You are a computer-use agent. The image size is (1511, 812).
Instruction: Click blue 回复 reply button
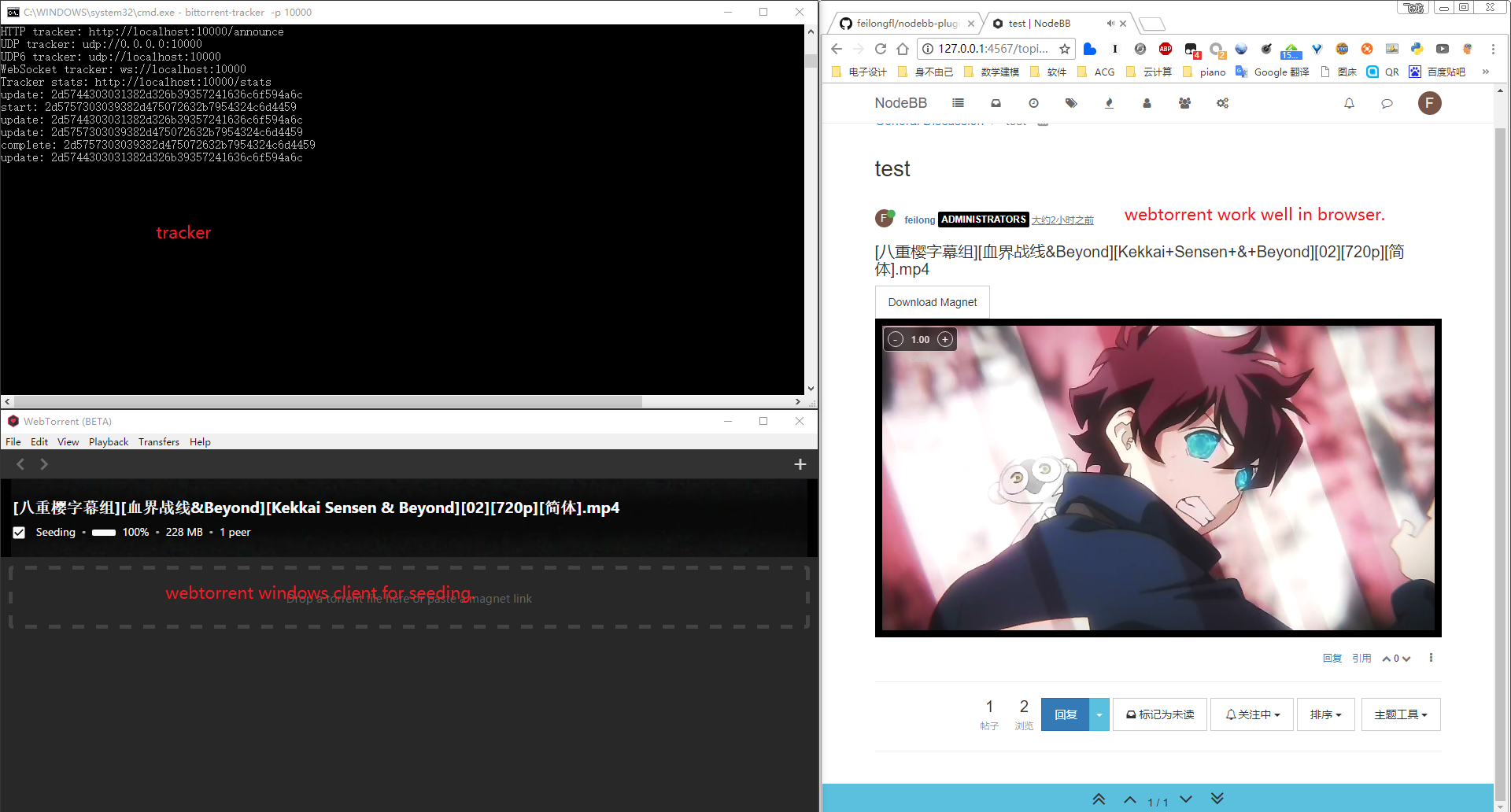1066,714
